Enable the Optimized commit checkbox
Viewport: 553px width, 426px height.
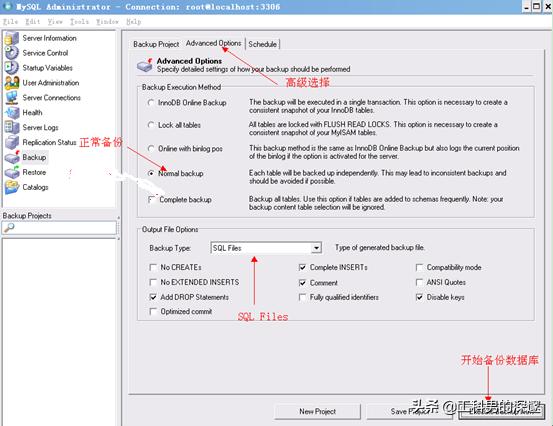[x=153, y=311]
